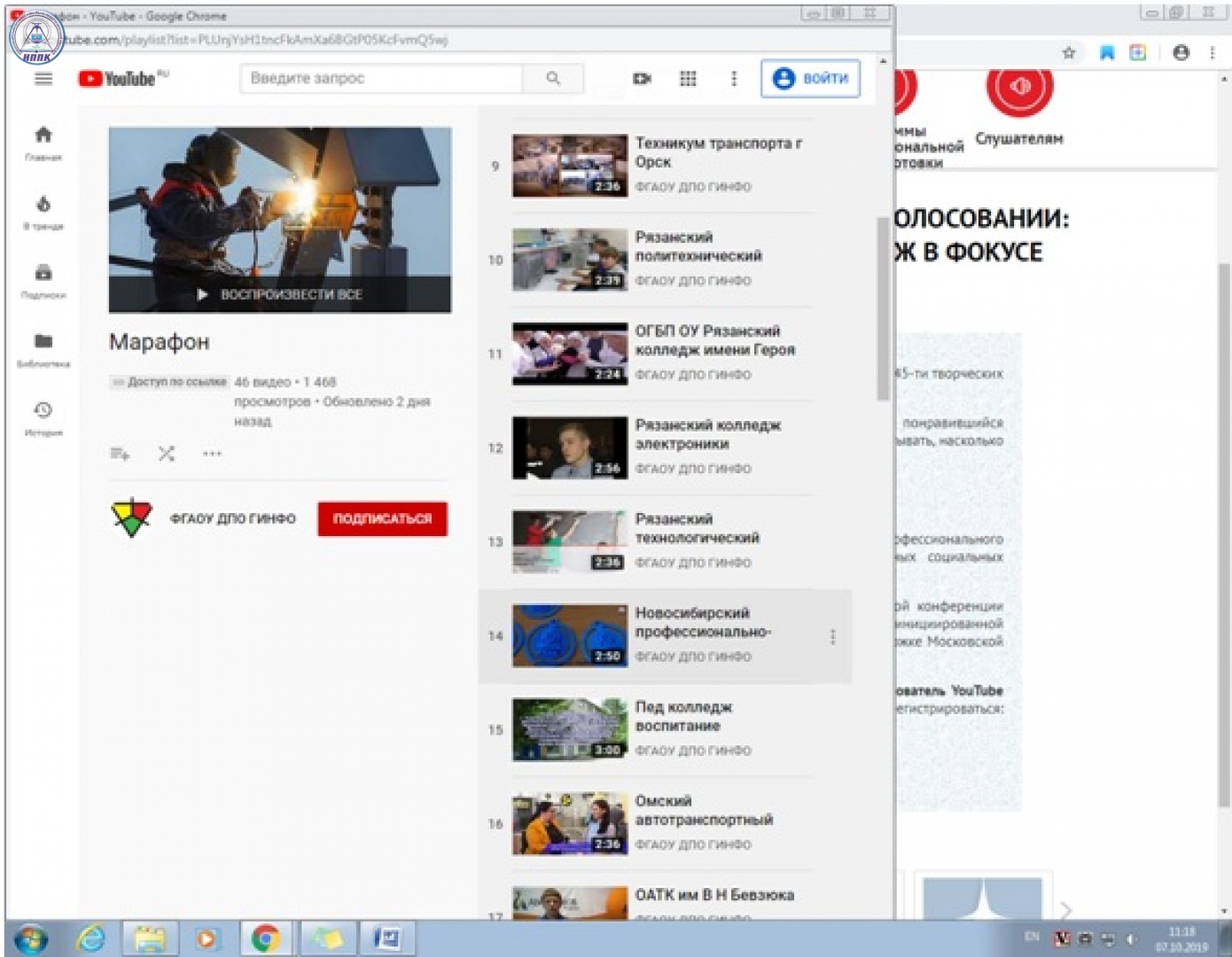Open YouTube settings three-dot menu in header
The height and width of the screenshot is (957, 1232).
tap(734, 79)
